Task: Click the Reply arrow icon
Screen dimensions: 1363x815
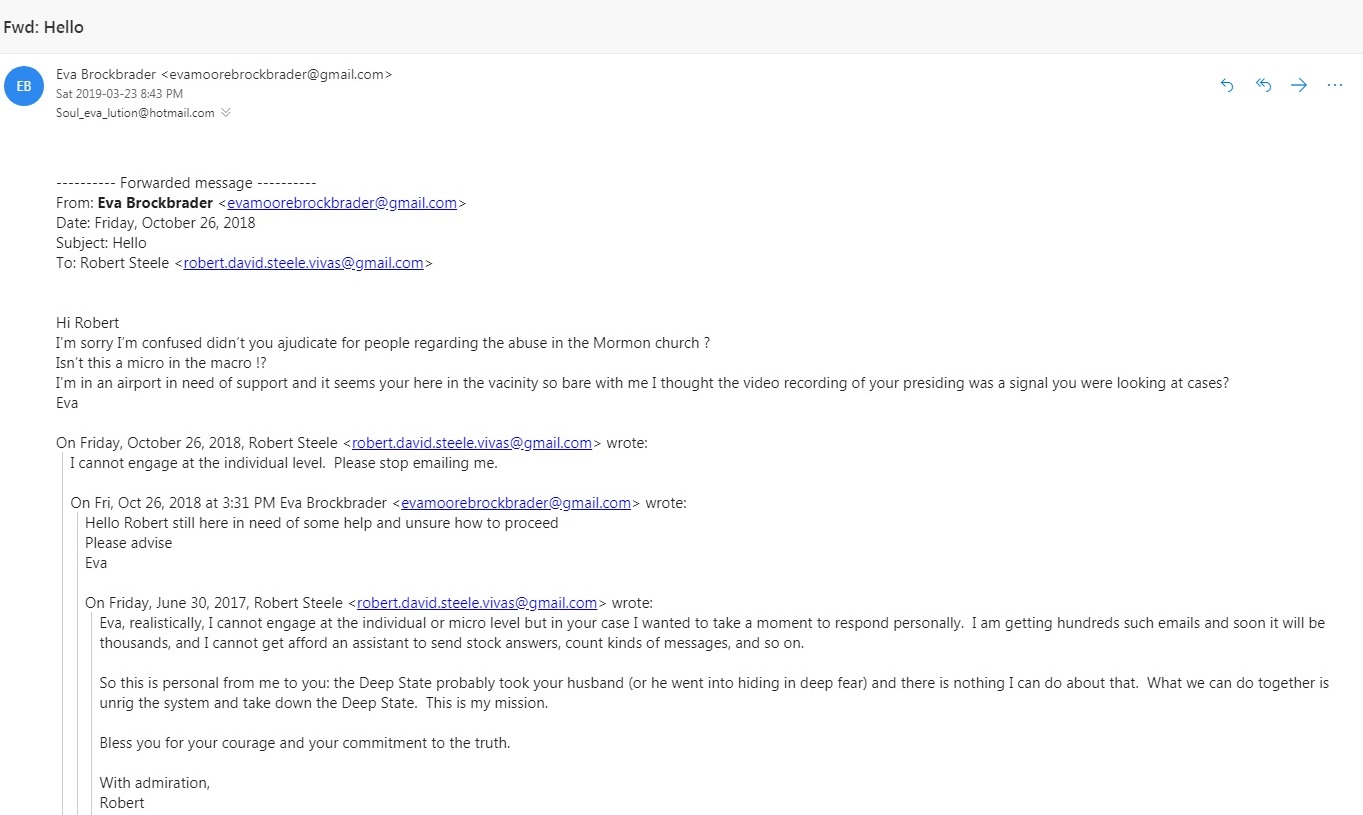Action: (x=1227, y=86)
